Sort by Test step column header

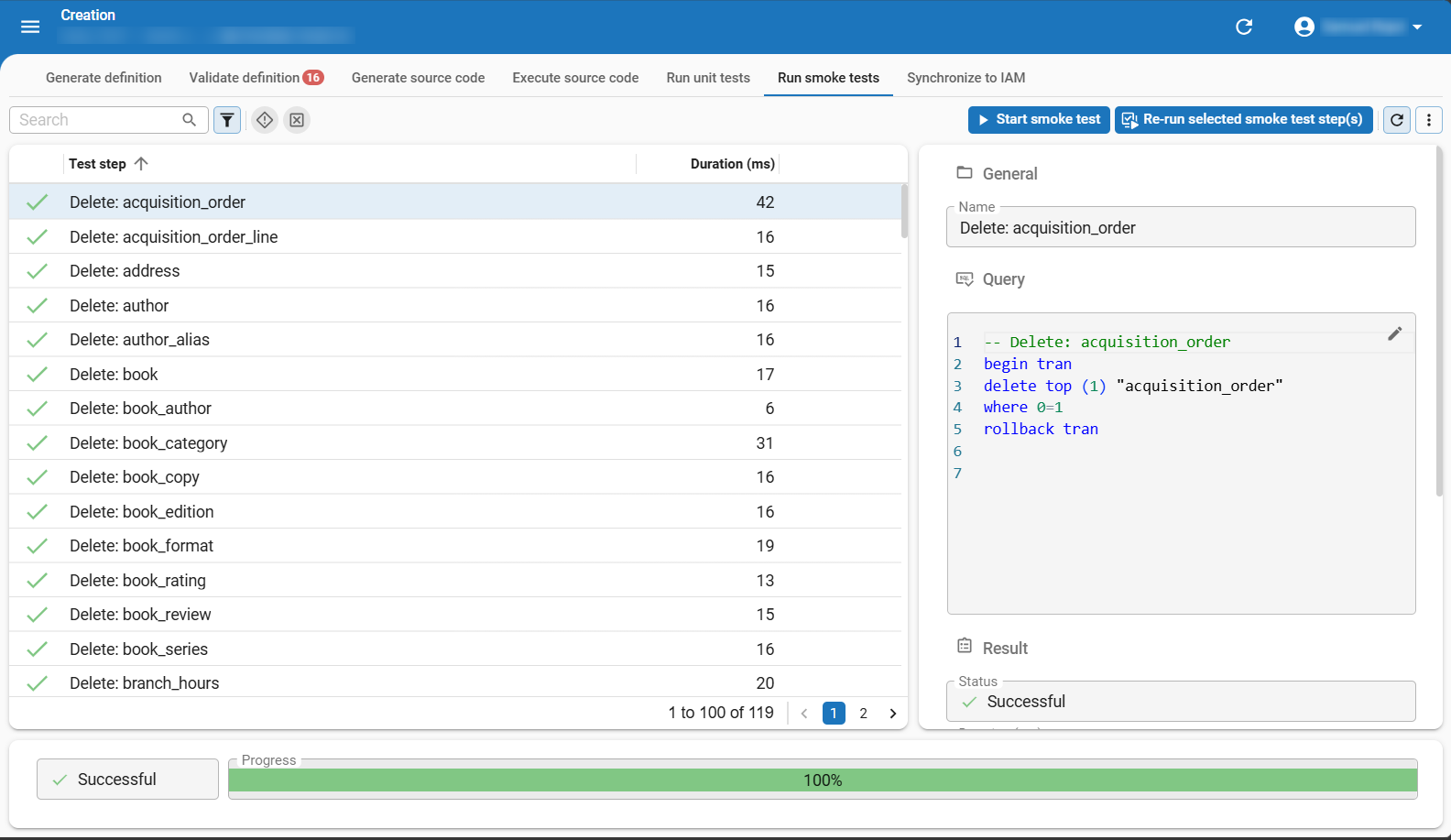97,164
